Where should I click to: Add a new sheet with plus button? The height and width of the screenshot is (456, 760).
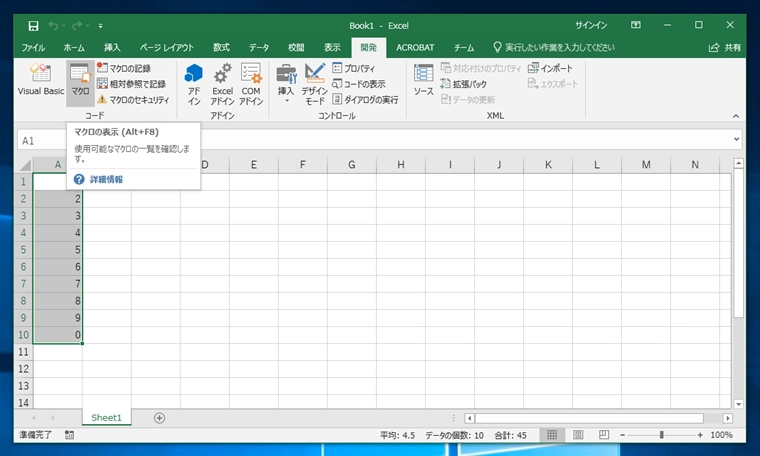[159, 418]
